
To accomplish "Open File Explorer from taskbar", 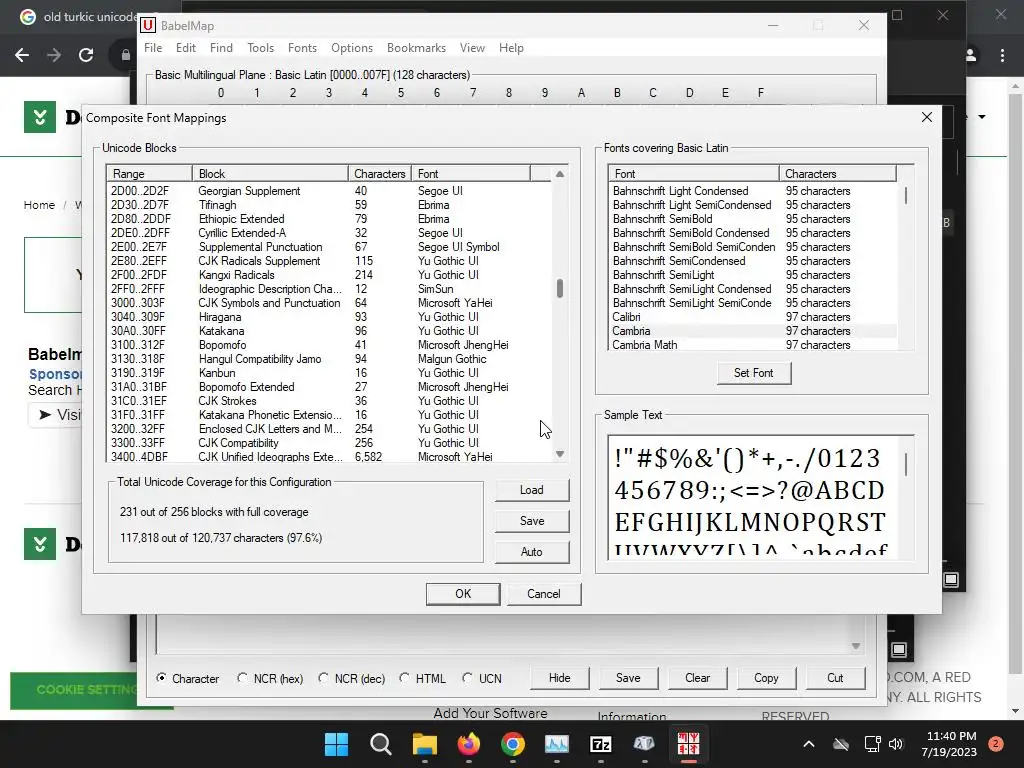I will 424,744.
